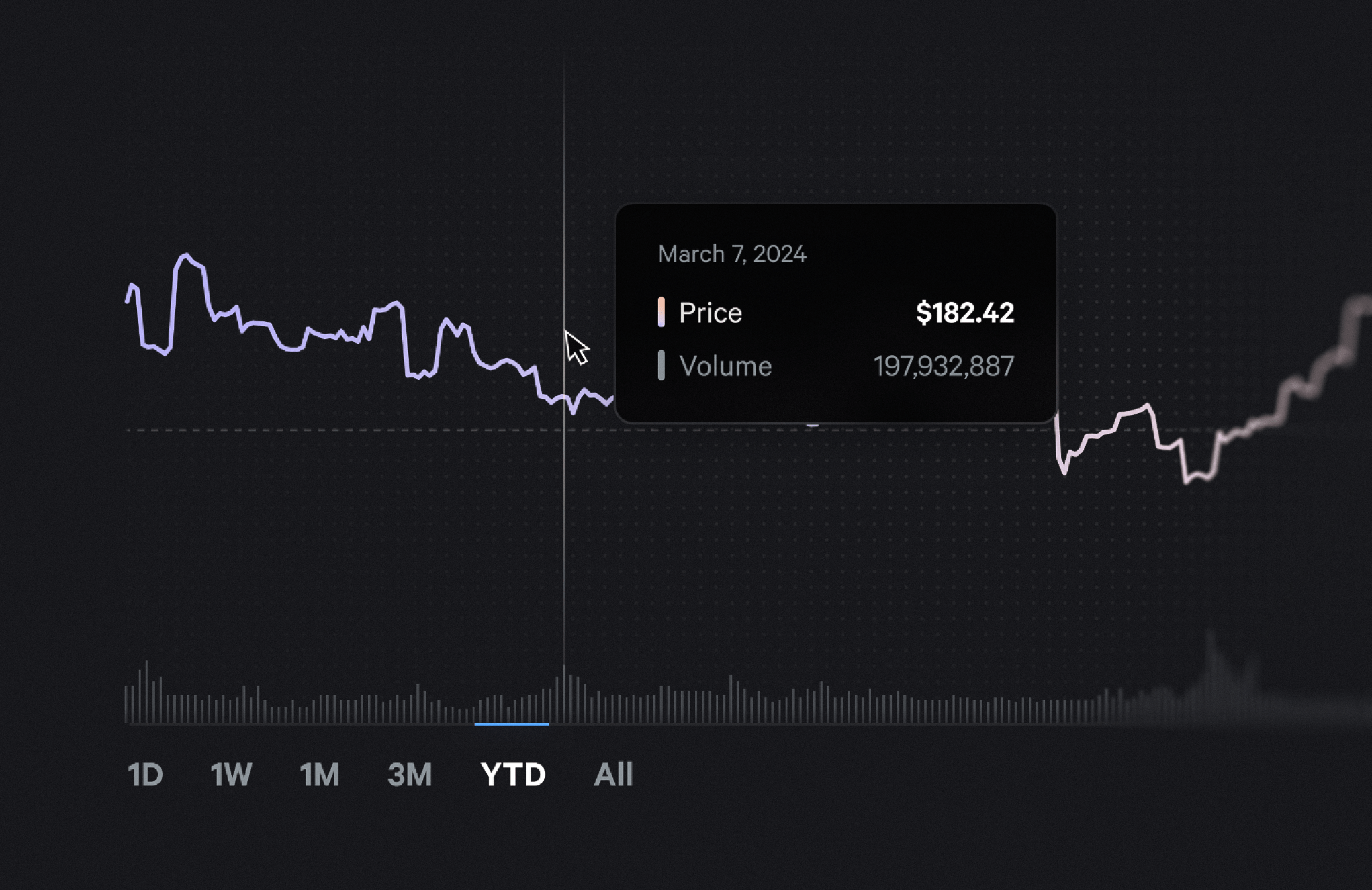The width and height of the screenshot is (1372, 890).
Task: Click the March 7, 2024 tooltip date
Action: click(732, 254)
